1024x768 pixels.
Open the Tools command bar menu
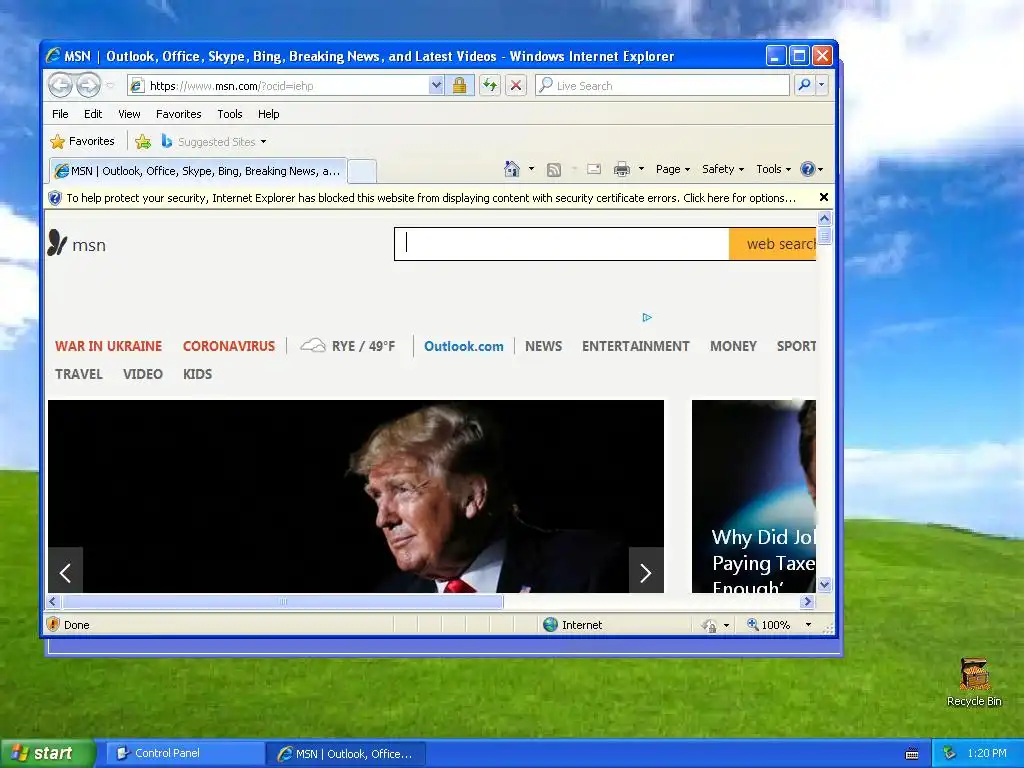click(773, 169)
